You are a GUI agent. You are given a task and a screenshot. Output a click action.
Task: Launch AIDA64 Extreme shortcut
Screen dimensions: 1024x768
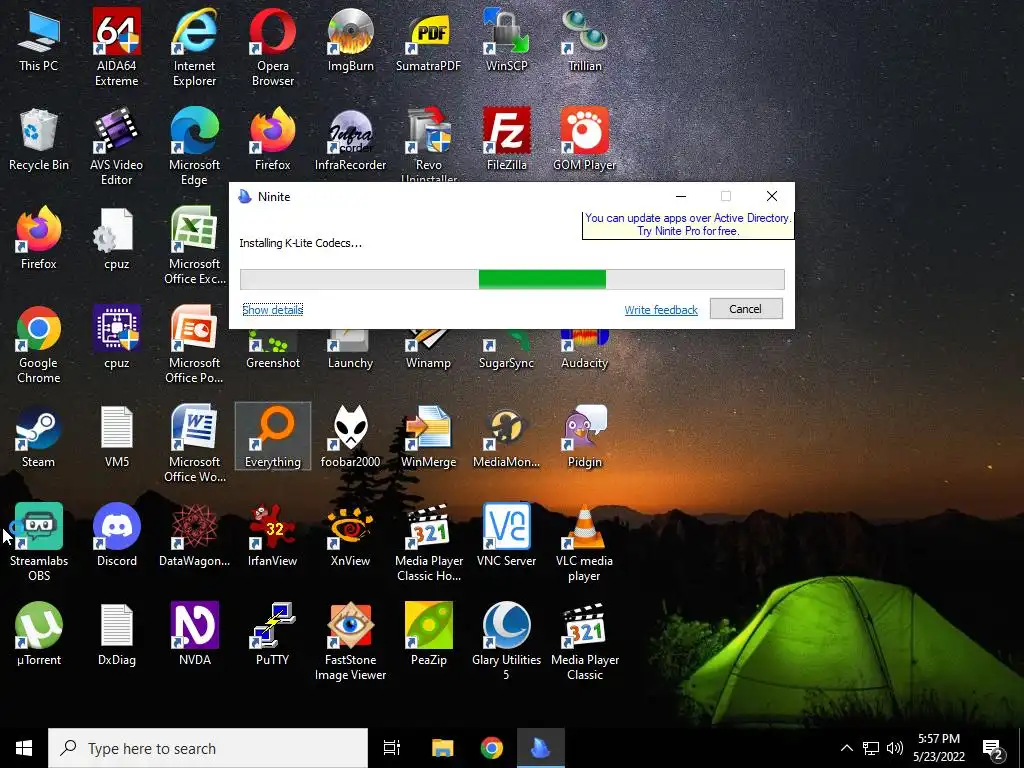117,48
